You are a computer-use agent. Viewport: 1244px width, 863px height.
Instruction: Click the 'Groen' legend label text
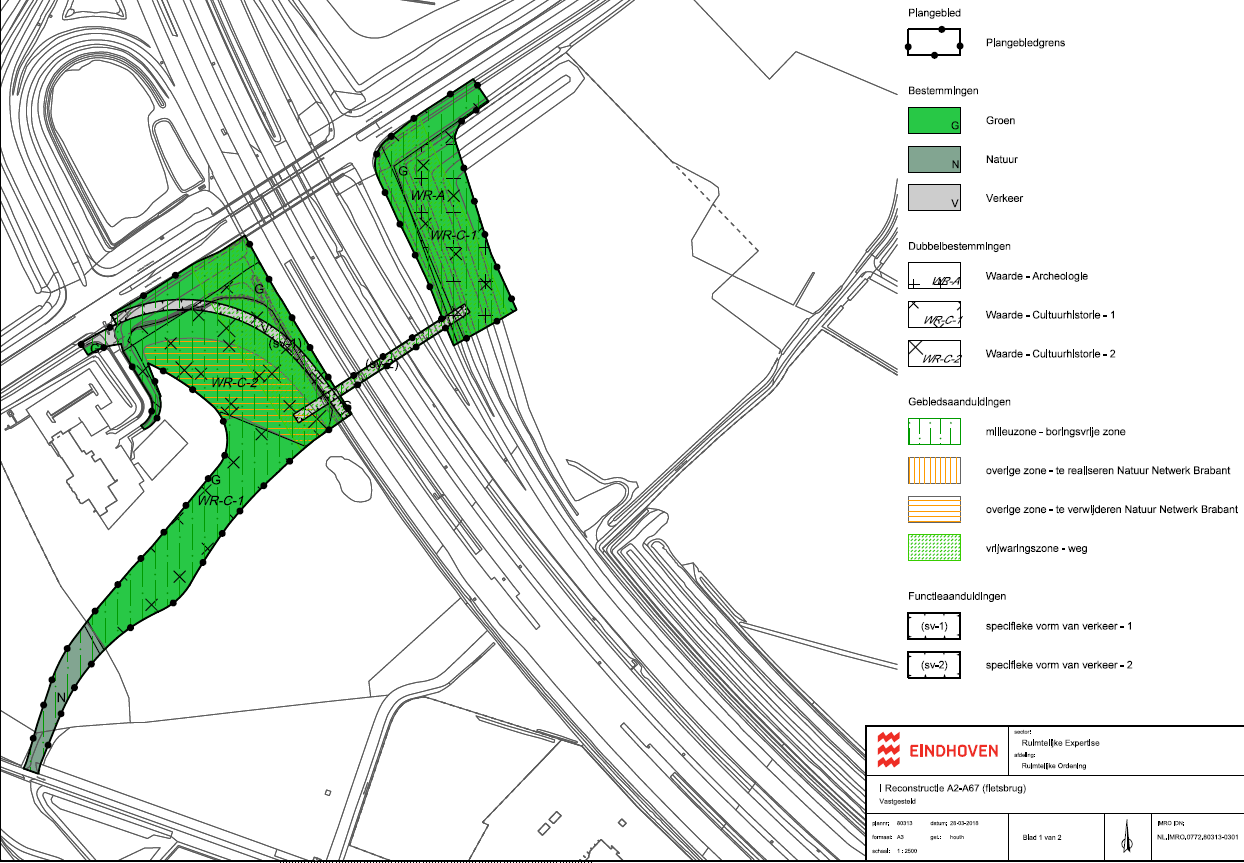pos(1000,121)
